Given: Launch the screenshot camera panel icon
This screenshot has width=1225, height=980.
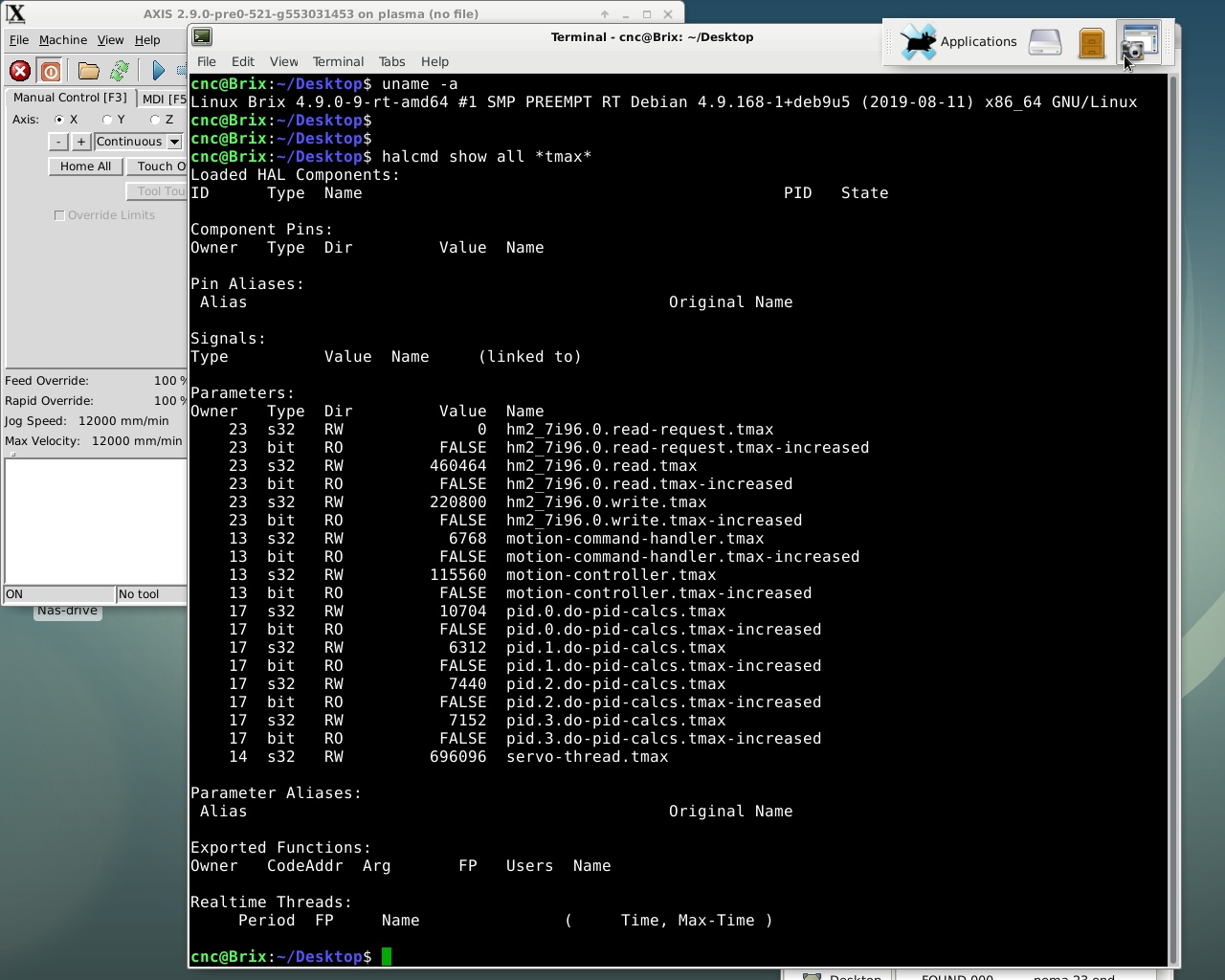Looking at the screenshot, I should click(x=1139, y=43).
